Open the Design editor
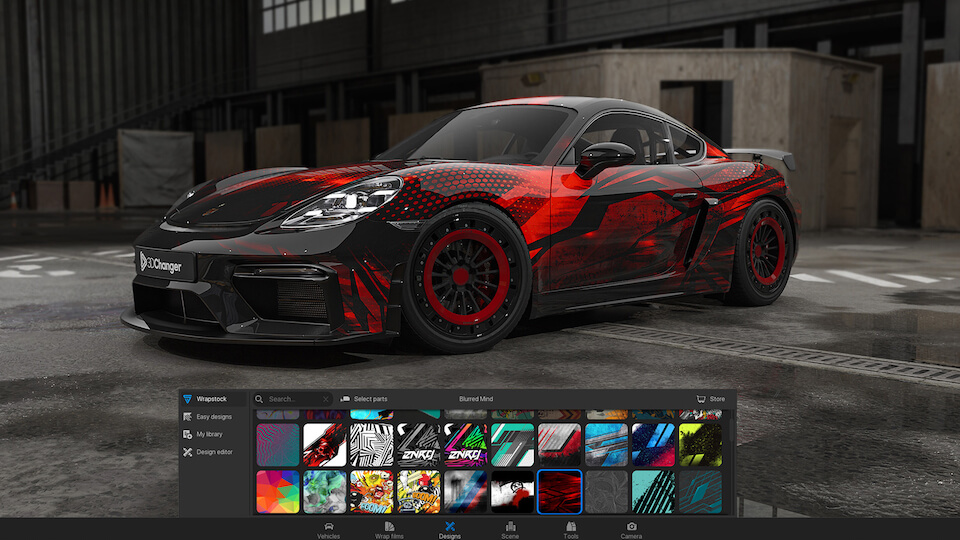The image size is (960, 540). (212, 452)
